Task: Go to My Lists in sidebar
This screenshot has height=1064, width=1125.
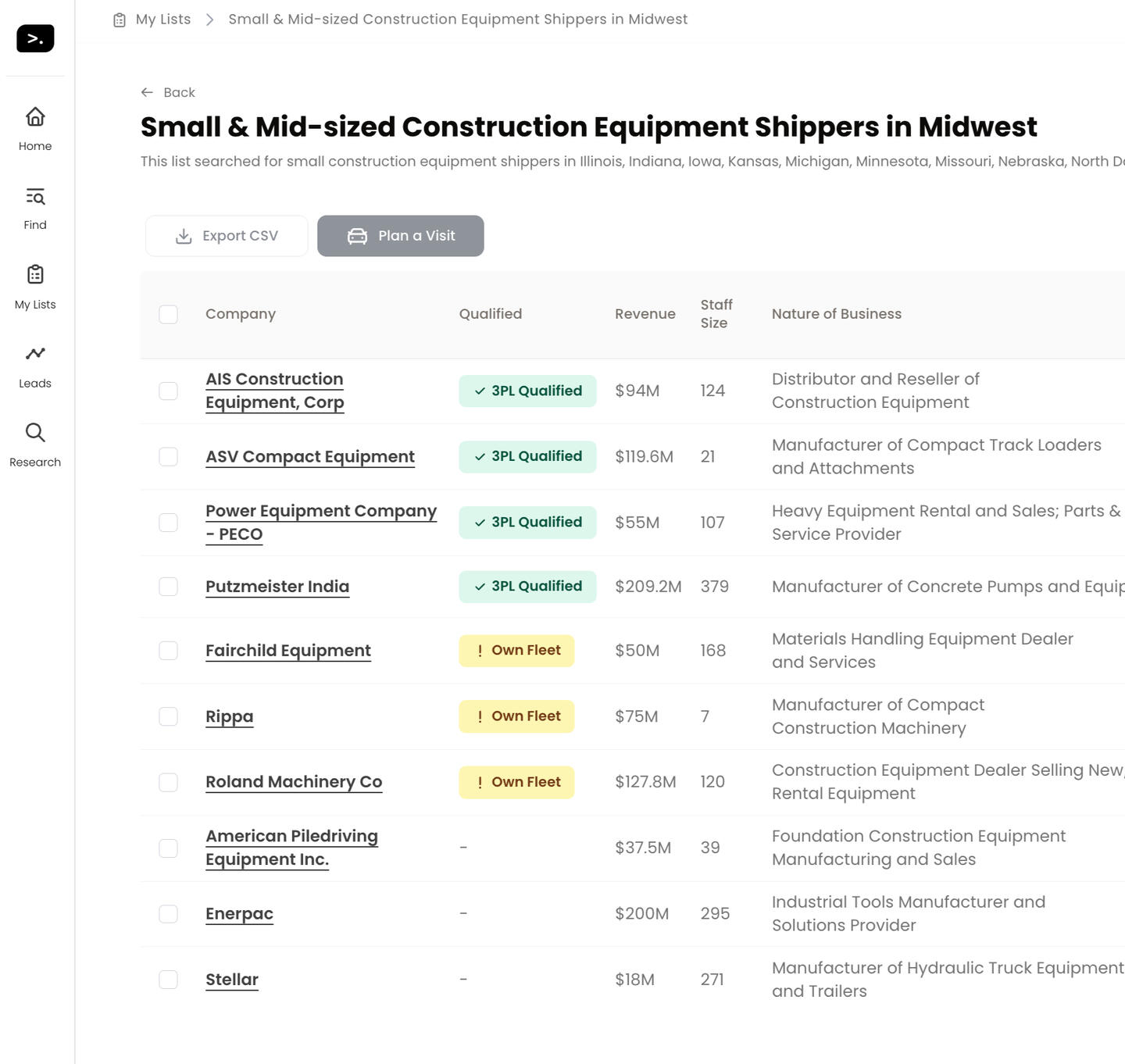Action: point(35,275)
